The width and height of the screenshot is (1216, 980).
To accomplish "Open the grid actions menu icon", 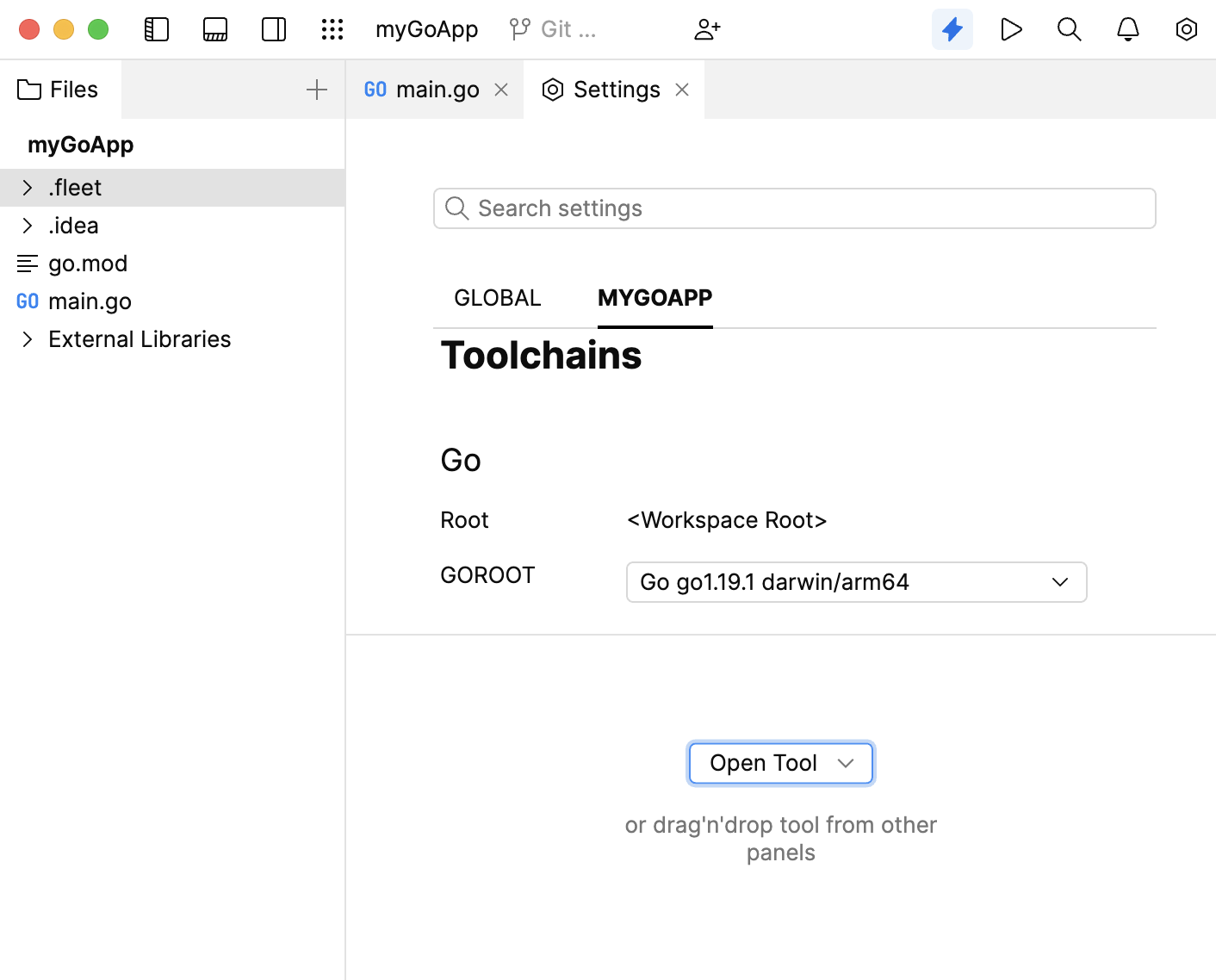I will [x=332, y=29].
